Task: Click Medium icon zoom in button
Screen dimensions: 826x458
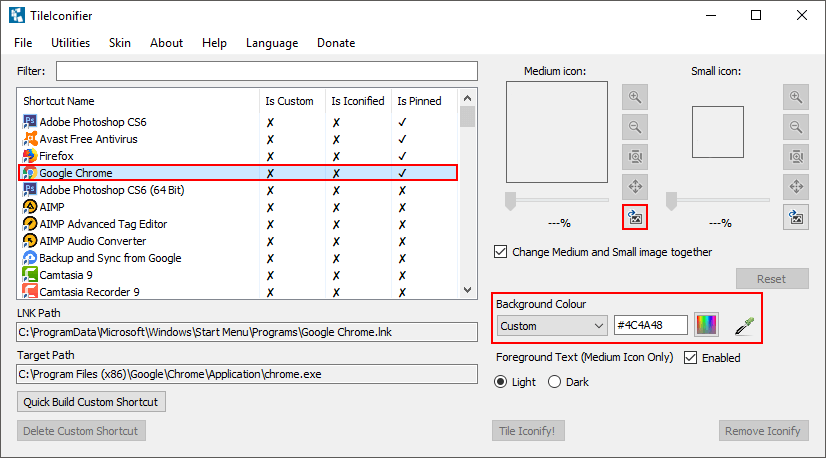Action: 635,97
